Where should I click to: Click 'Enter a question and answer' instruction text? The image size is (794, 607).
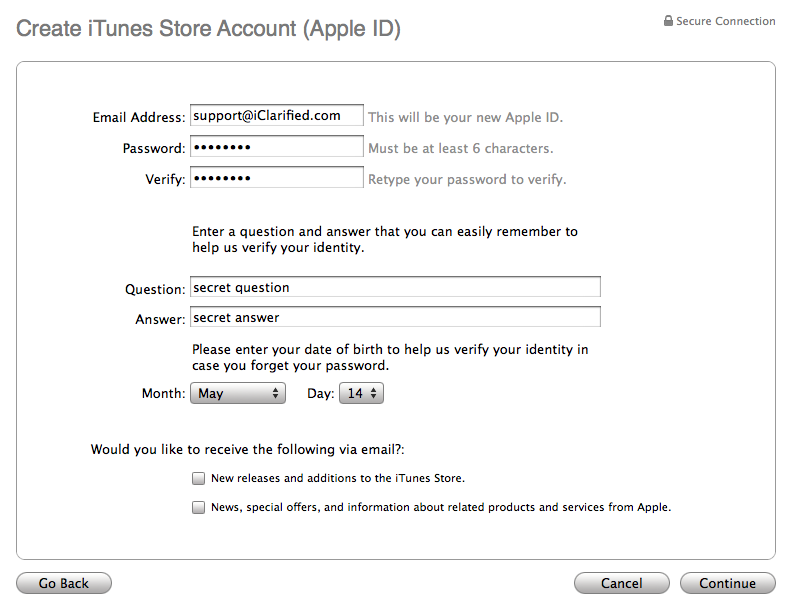[385, 239]
